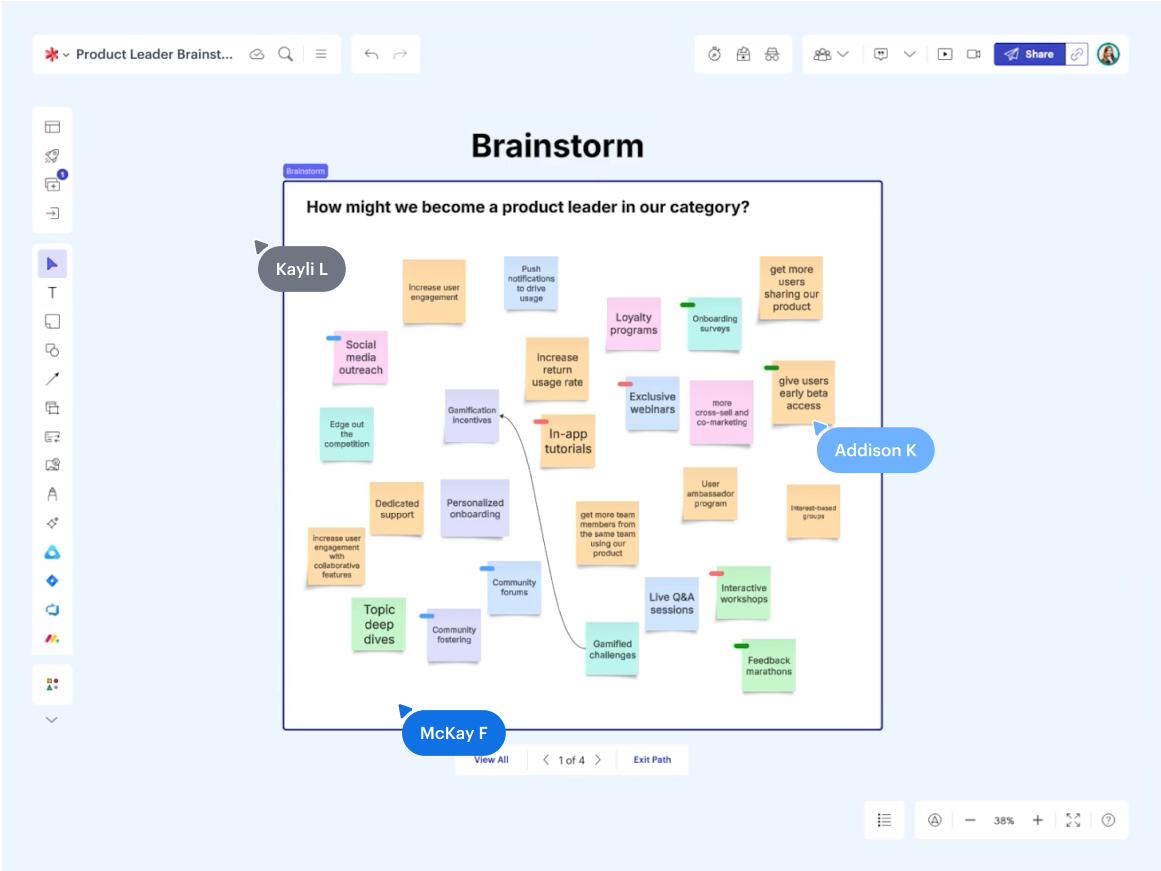Click View All in path navigation

coord(491,760)
